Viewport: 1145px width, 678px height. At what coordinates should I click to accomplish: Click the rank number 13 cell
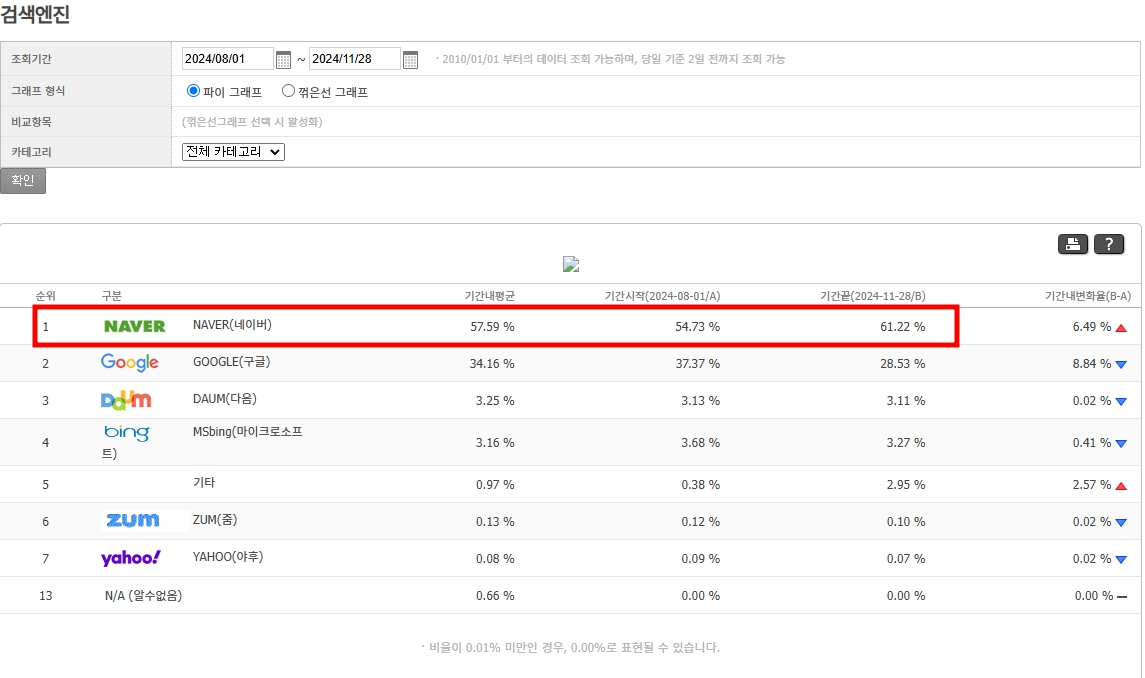(45, 596)
